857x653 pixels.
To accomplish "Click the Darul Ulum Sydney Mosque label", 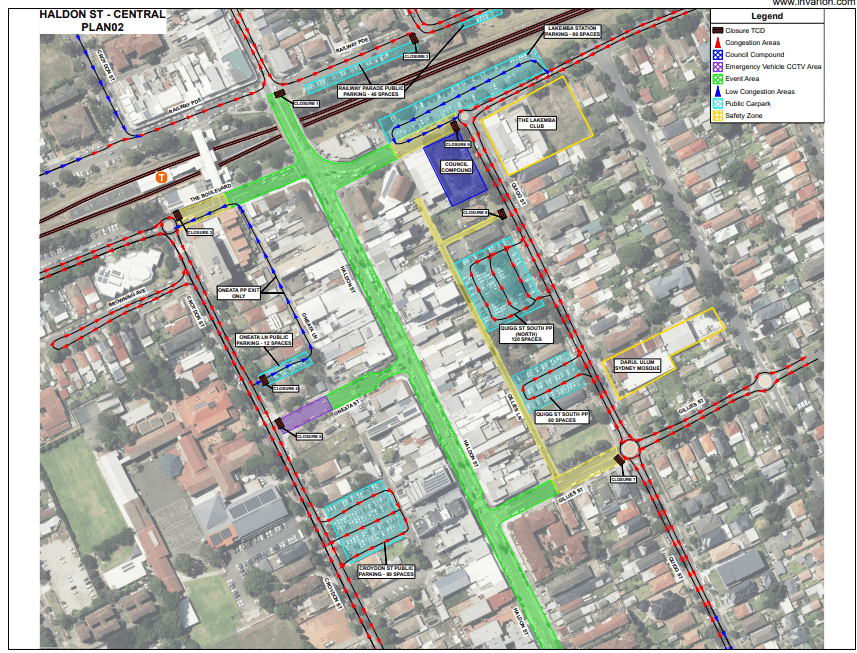I will coord(640,364).
